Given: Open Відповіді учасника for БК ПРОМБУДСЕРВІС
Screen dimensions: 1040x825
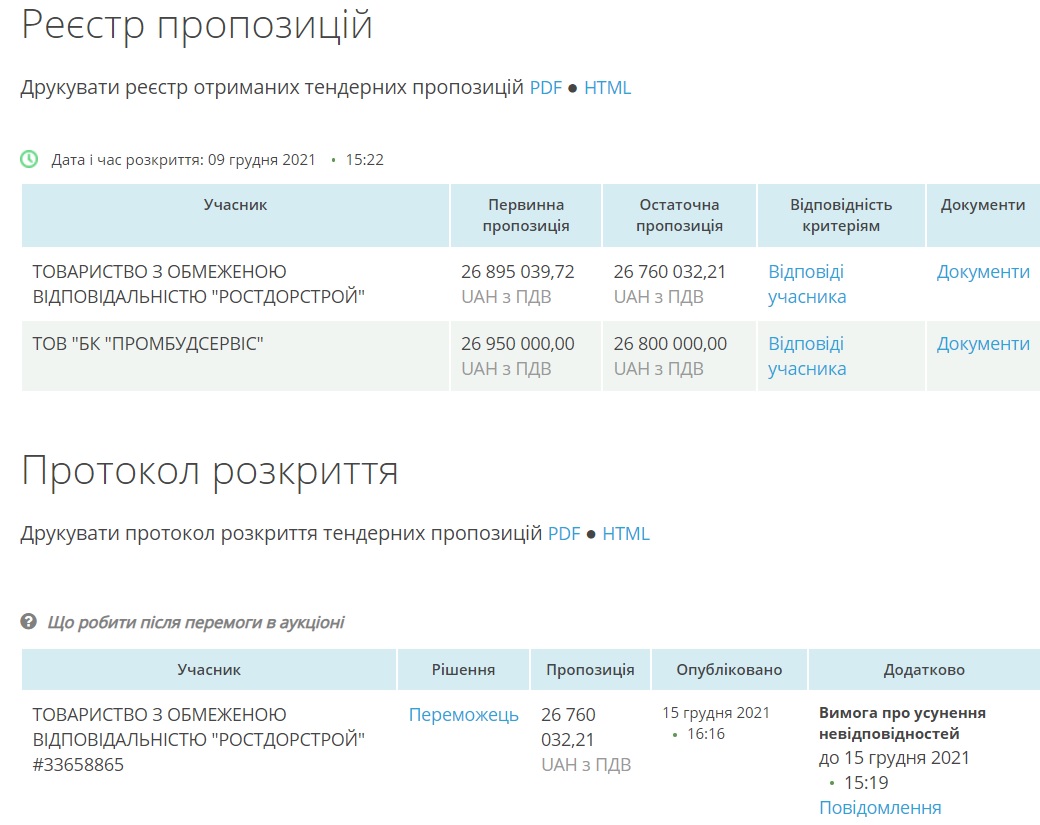Looking at the screenshot, I should point(806,356).
